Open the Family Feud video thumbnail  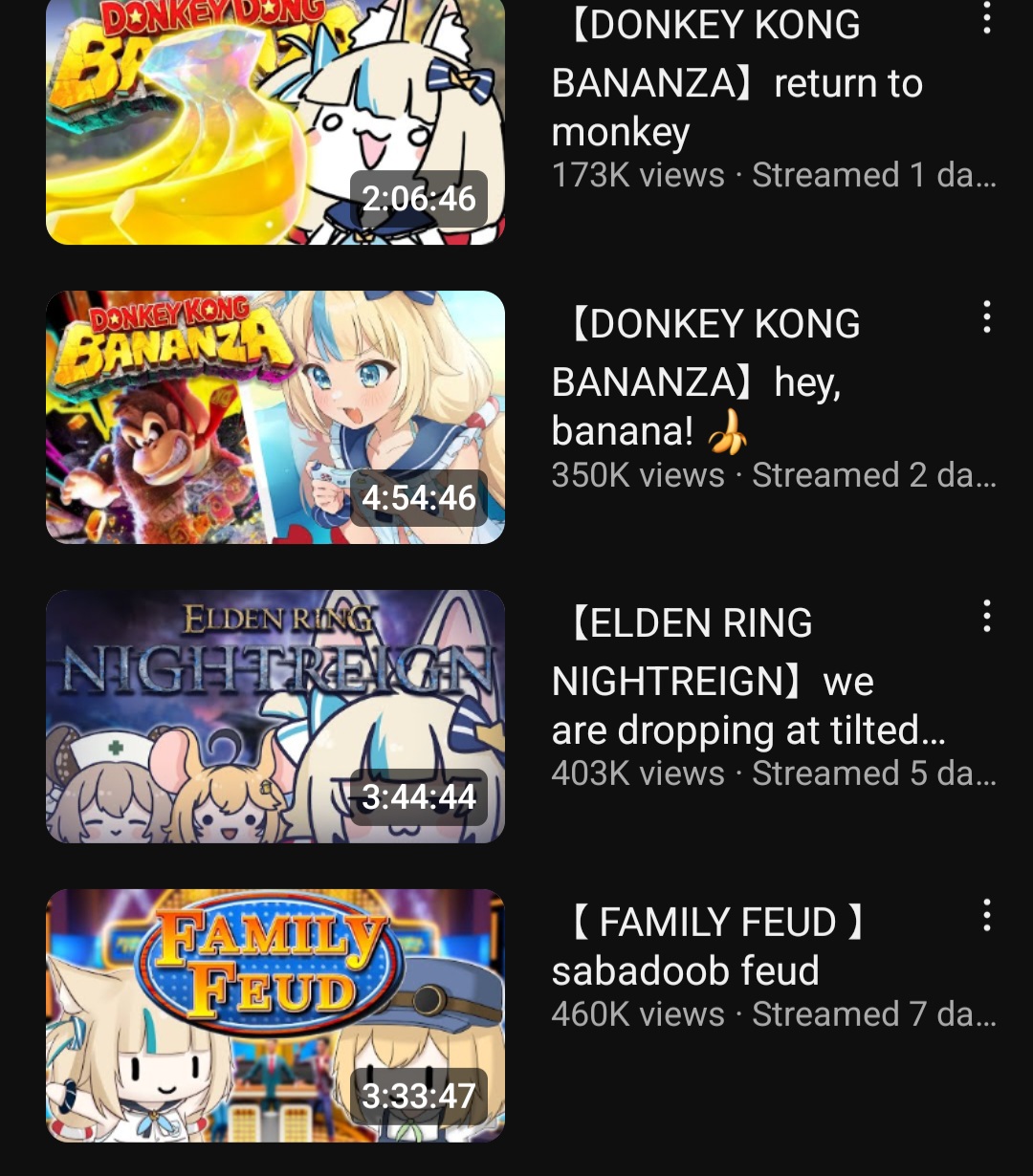point(275,1015)
